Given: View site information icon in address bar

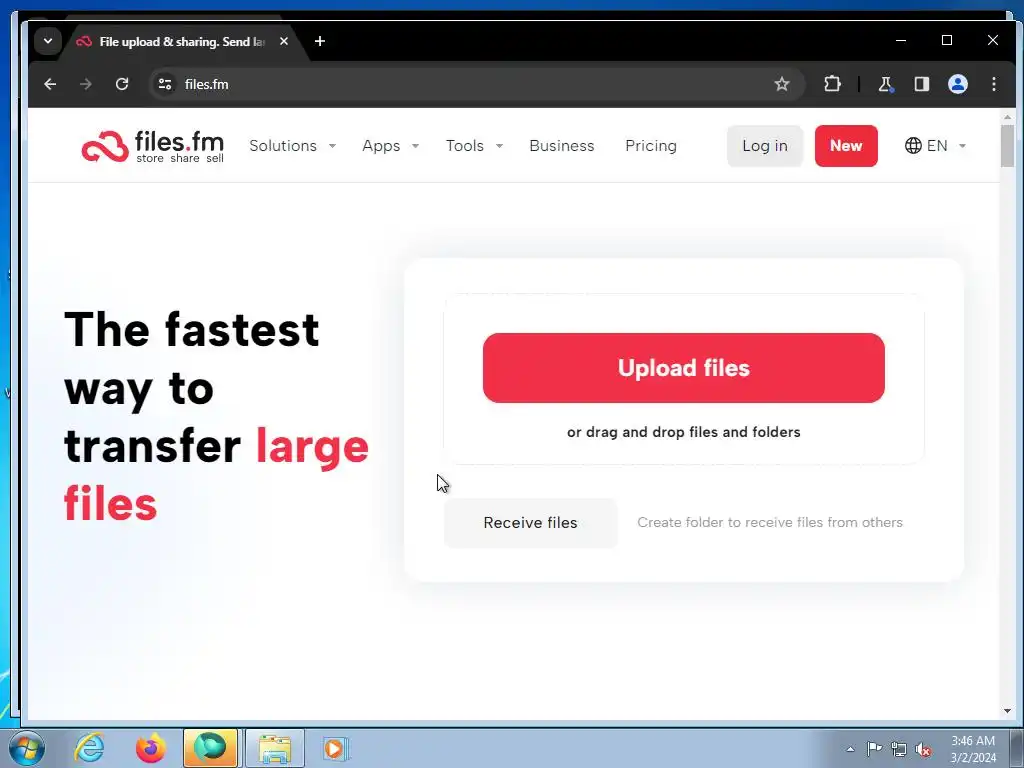Looking at the screenshot, I should 165,84.
